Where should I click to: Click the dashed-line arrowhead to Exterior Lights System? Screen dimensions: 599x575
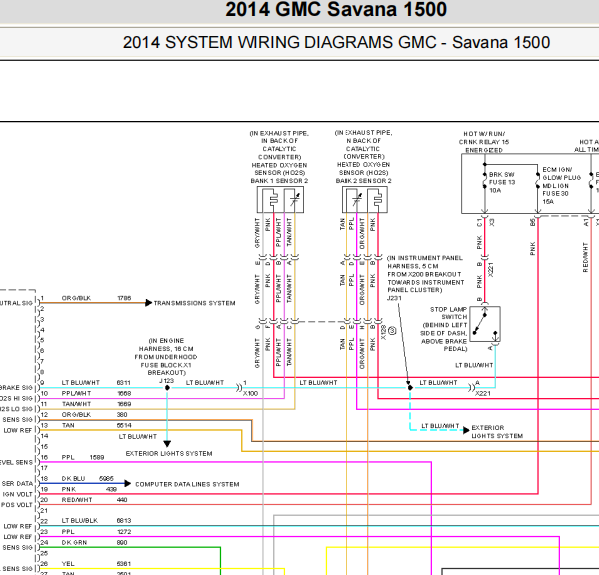pos(466,430)
